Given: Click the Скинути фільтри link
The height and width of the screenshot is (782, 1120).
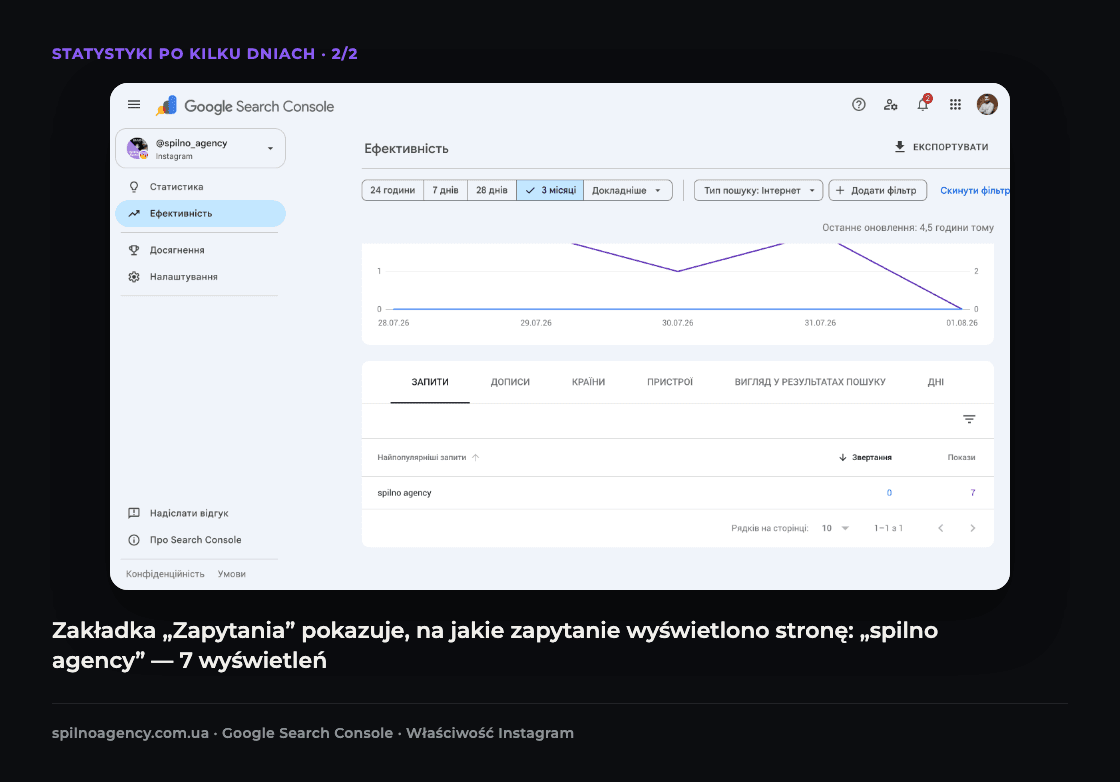Looking at the screenshot, I should 974,191.
